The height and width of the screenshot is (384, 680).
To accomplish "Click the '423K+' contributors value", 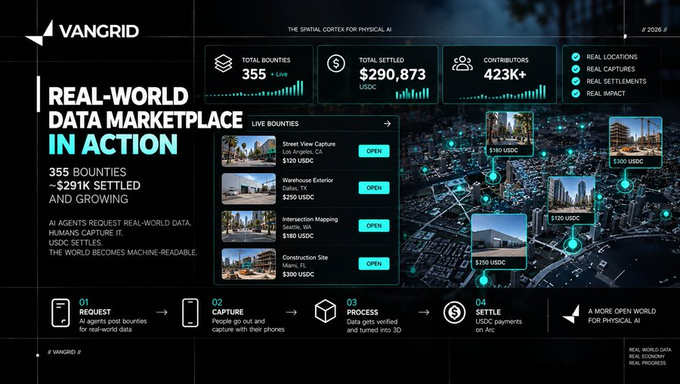I will click(505, 74).
